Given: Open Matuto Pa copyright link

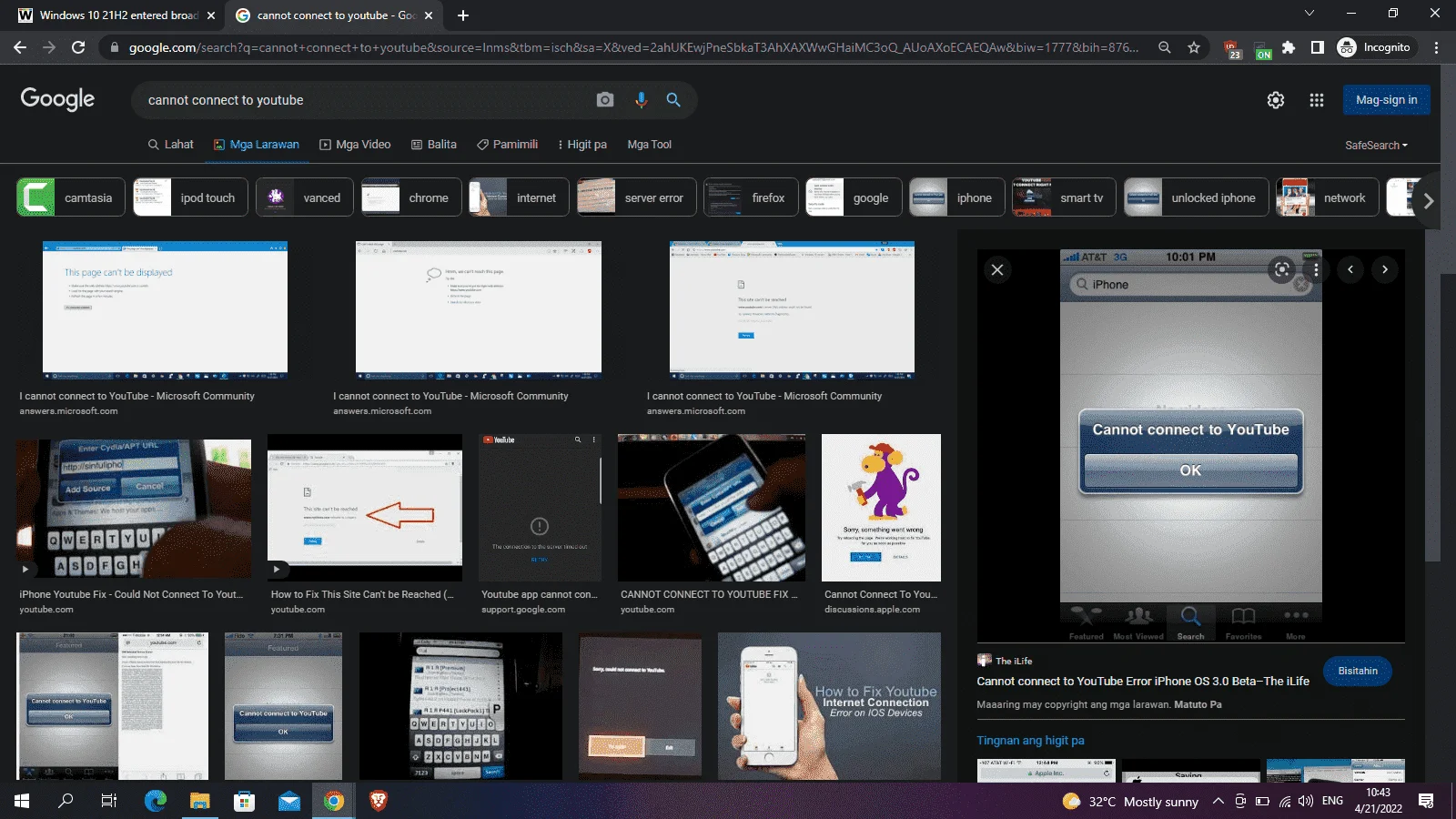Looking at the screenshot, I should coord(1198,704).
